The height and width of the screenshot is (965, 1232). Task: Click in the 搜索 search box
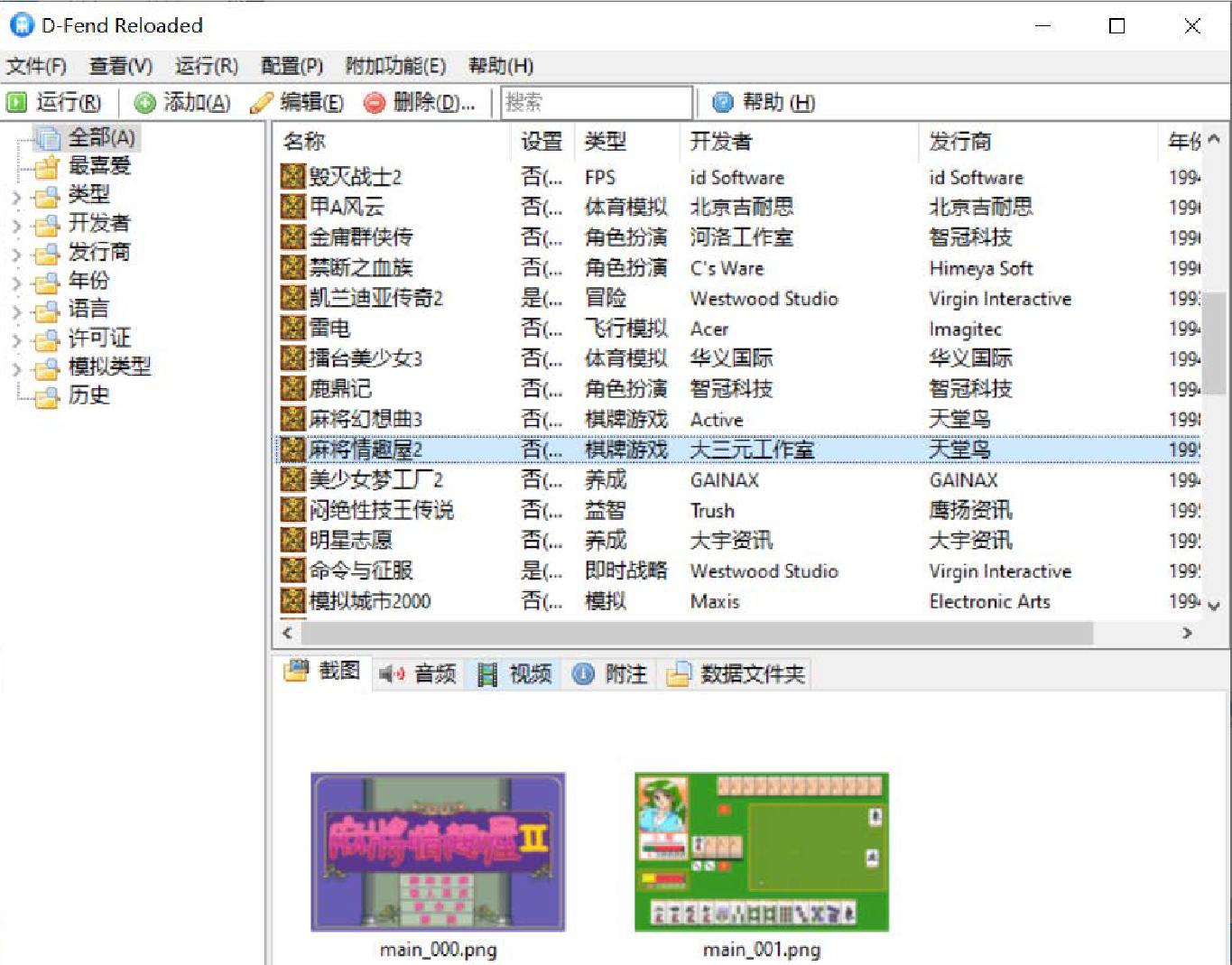click(597, 103)
